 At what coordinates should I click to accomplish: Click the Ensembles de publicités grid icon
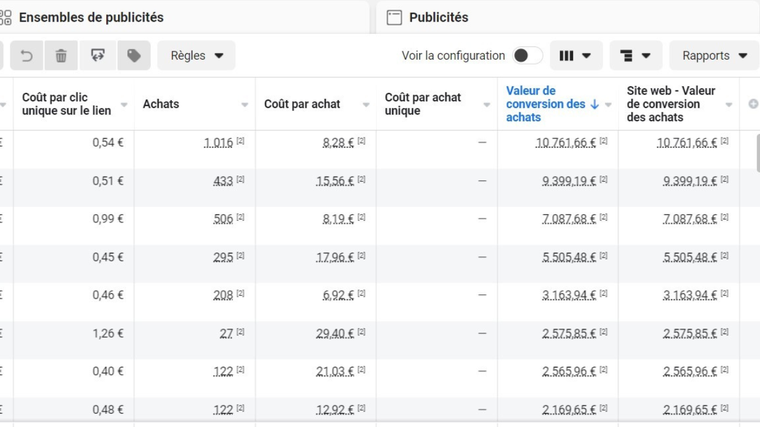[6, 17]
